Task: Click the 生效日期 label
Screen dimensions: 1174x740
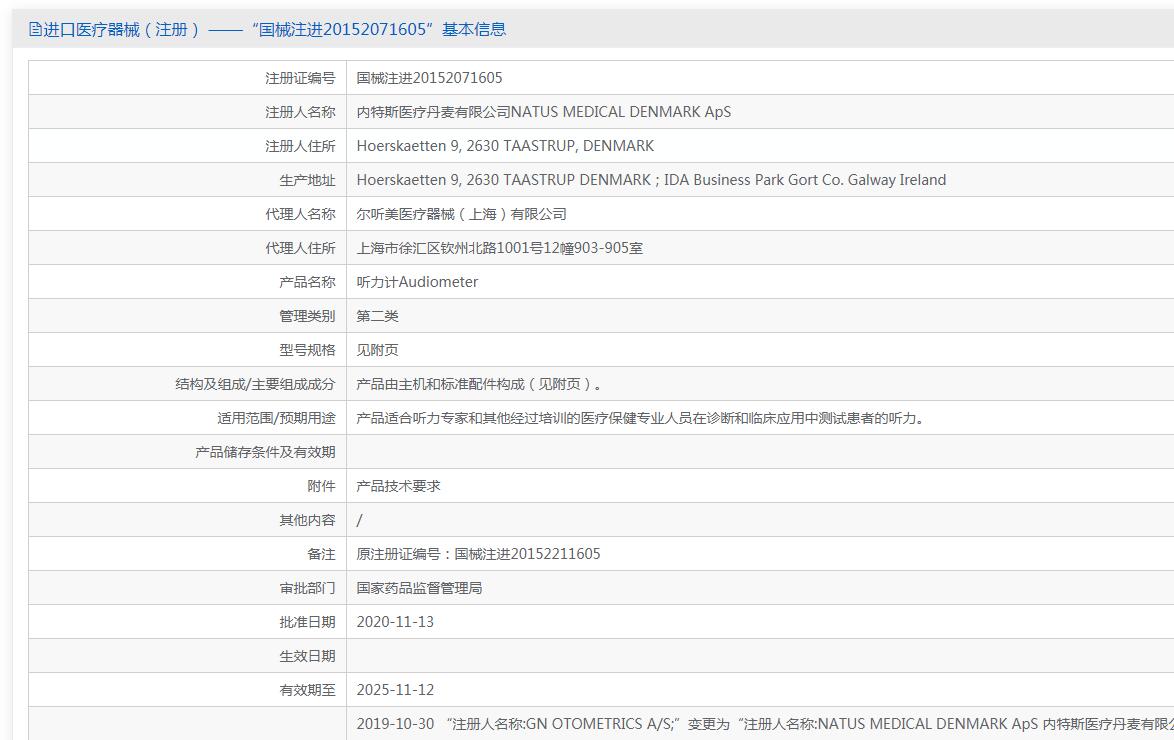Action: (308, 656)
